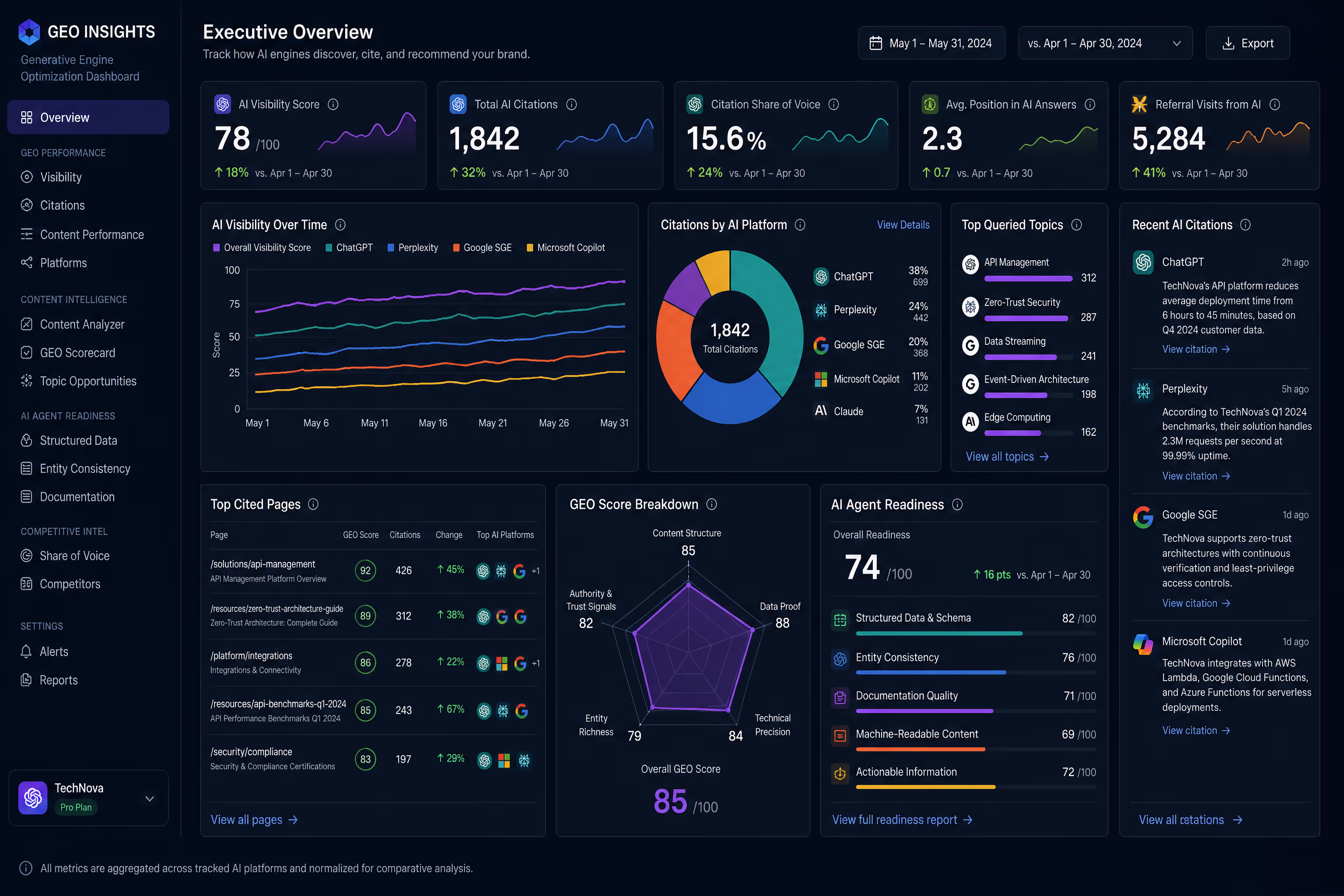Click the calendar icon in the date range picker
Screen dimensions: 1344x896
click(x=875, y=43)
